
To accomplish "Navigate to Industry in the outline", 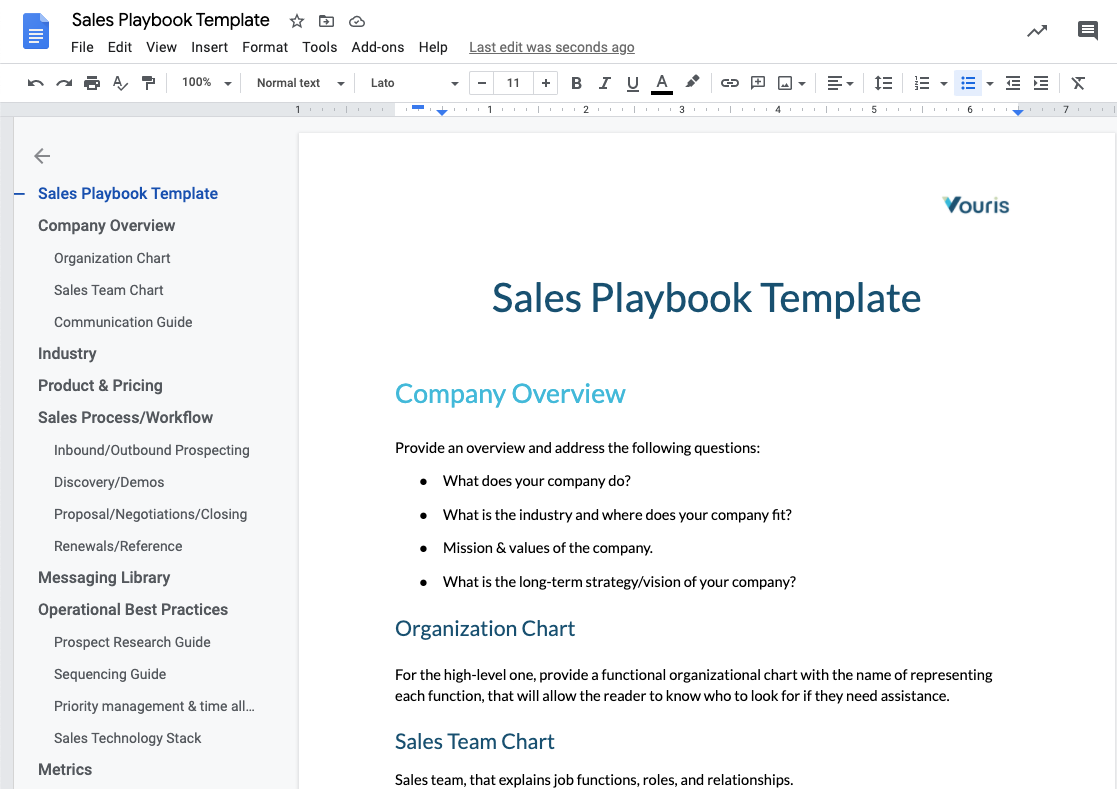I will pyautogui.click(x=67, y=354).
